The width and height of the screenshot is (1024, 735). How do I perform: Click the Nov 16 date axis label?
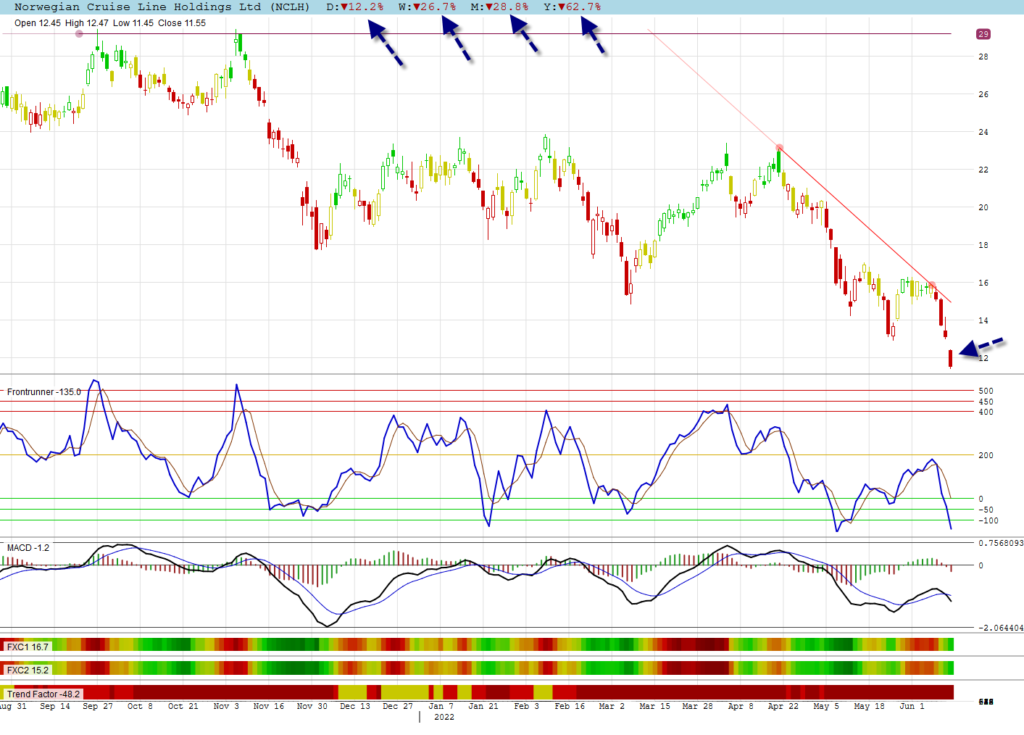(268, 706)
